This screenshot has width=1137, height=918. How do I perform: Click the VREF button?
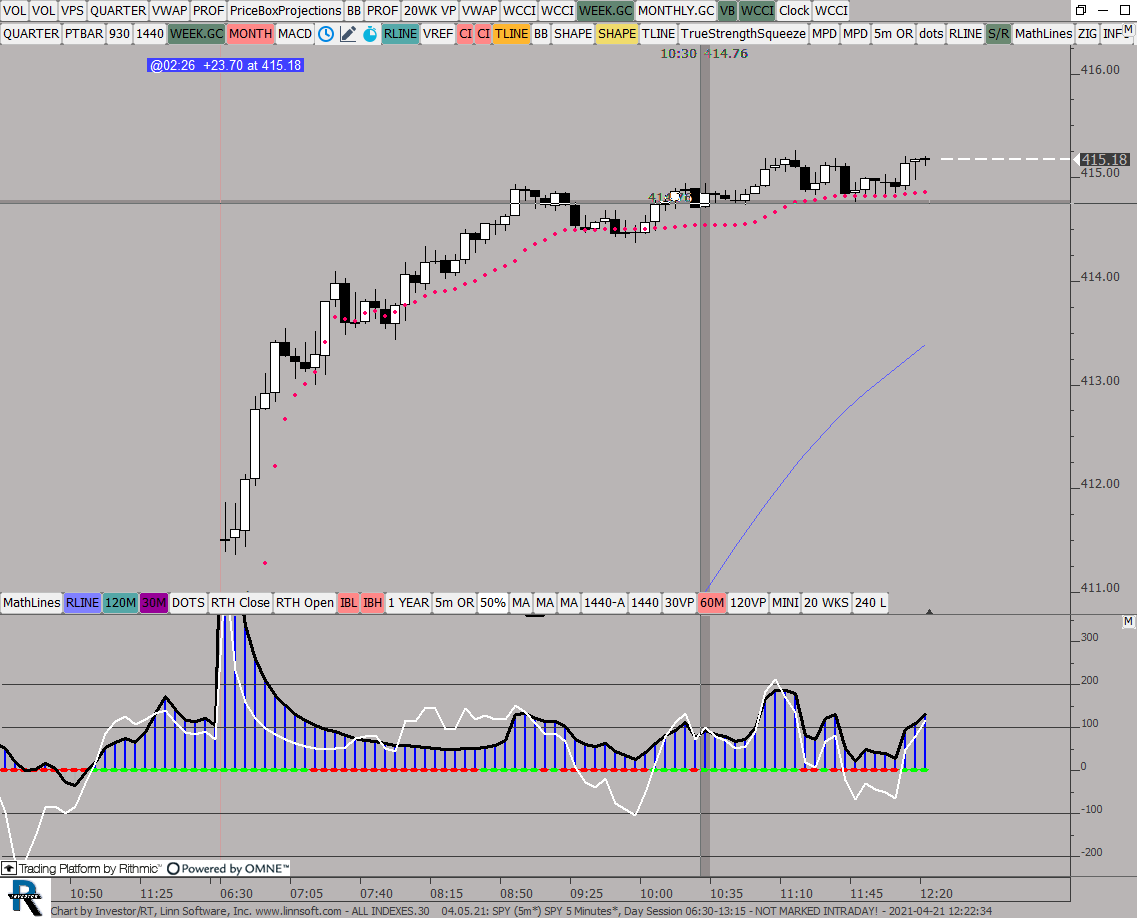coord(438,34)
